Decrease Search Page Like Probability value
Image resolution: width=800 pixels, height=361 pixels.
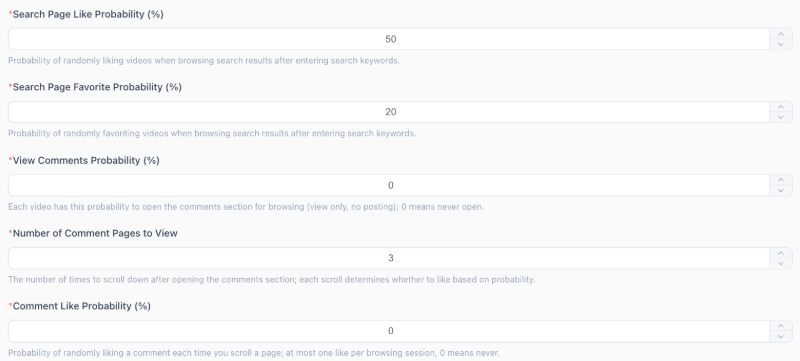pos(781,44)
